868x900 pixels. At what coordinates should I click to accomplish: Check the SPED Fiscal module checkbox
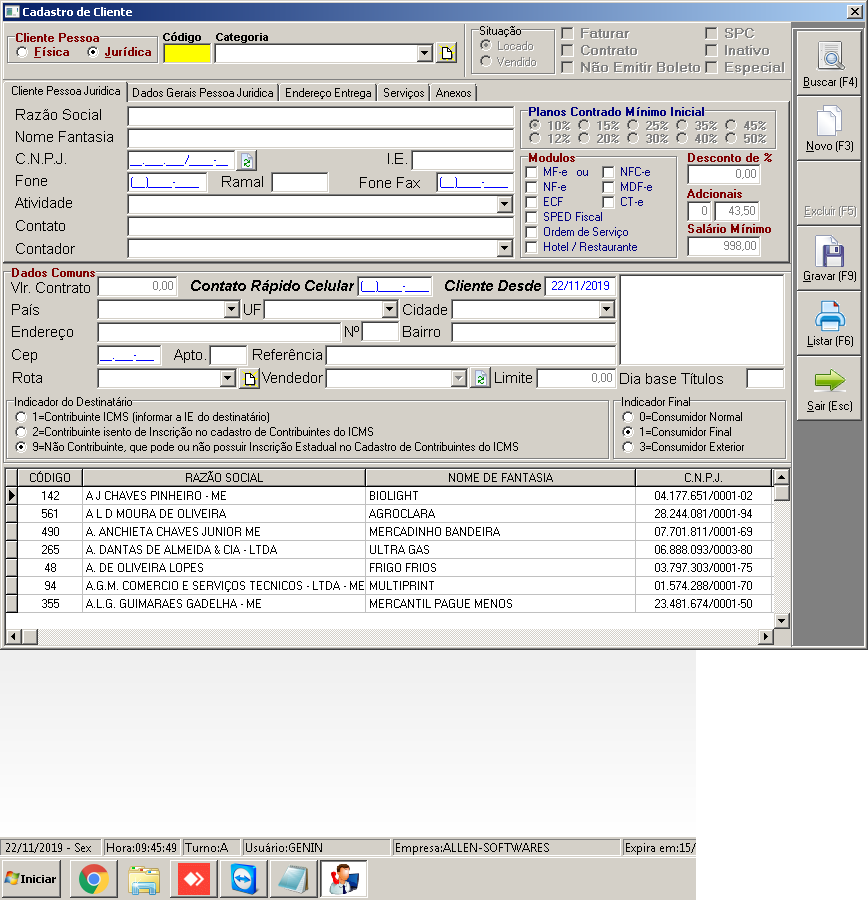[531, 217]
